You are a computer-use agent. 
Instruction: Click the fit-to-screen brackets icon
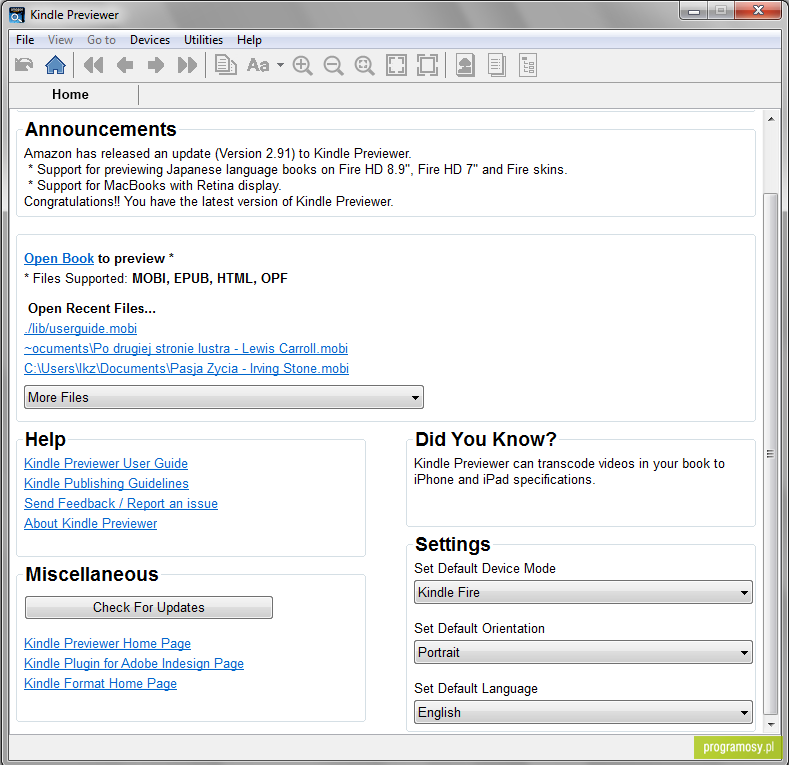(396, 65)
